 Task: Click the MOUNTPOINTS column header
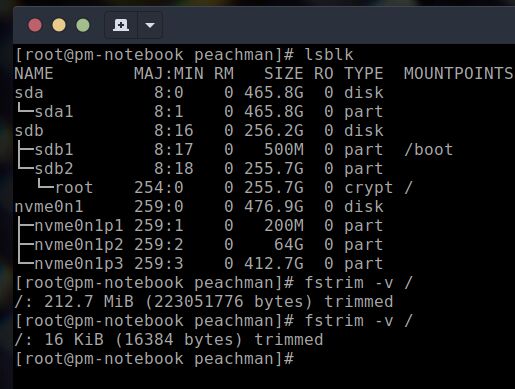[458, 73]
